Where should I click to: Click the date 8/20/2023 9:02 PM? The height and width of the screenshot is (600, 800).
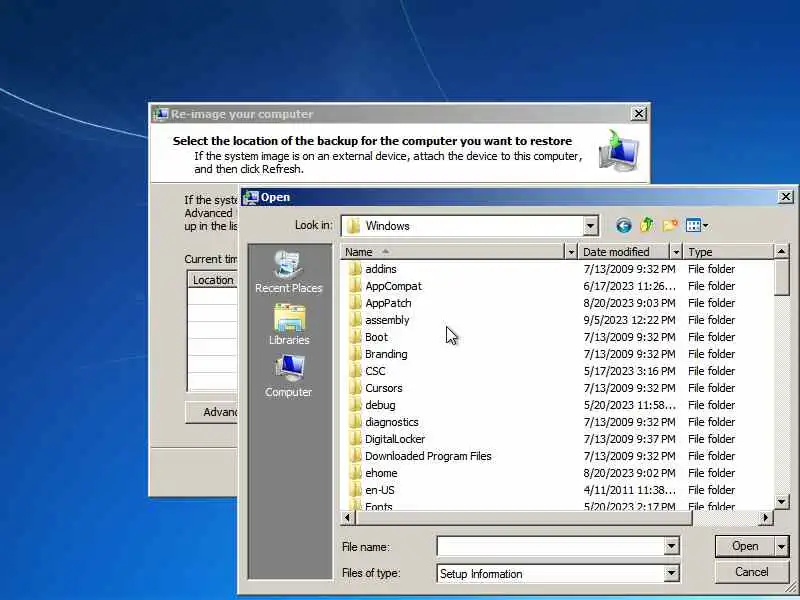(630, 473)
